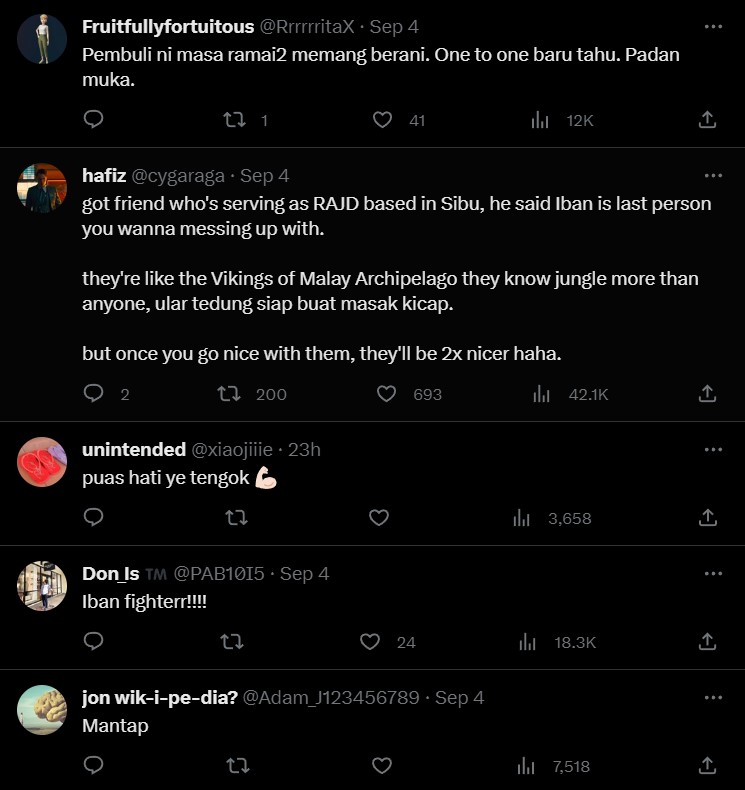The image size is (745, 790).
Task: Reply to hafiz's tweet about Iban
Action: [x=94, y=394]
